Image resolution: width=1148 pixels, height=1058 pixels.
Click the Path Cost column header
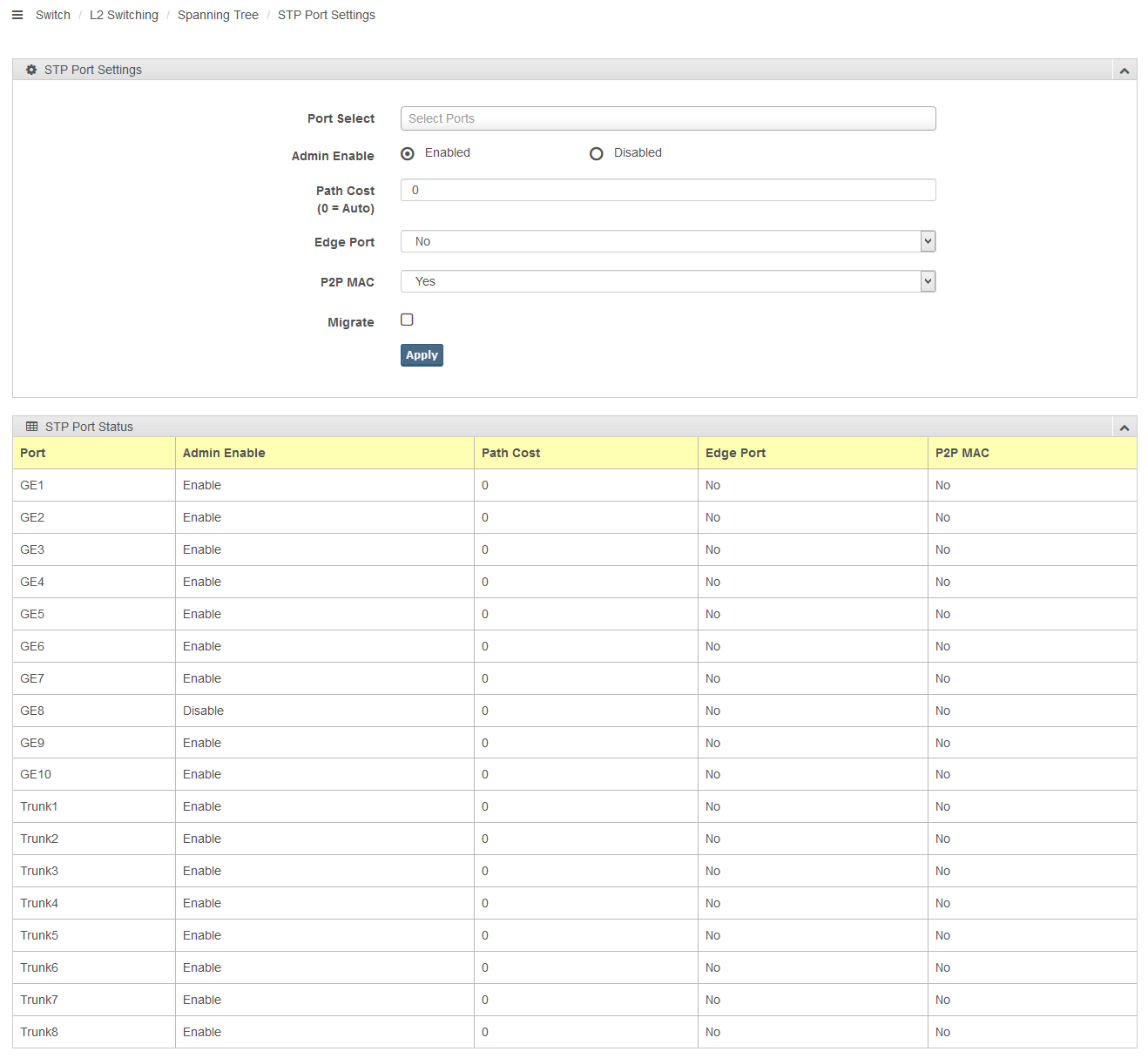586,453
